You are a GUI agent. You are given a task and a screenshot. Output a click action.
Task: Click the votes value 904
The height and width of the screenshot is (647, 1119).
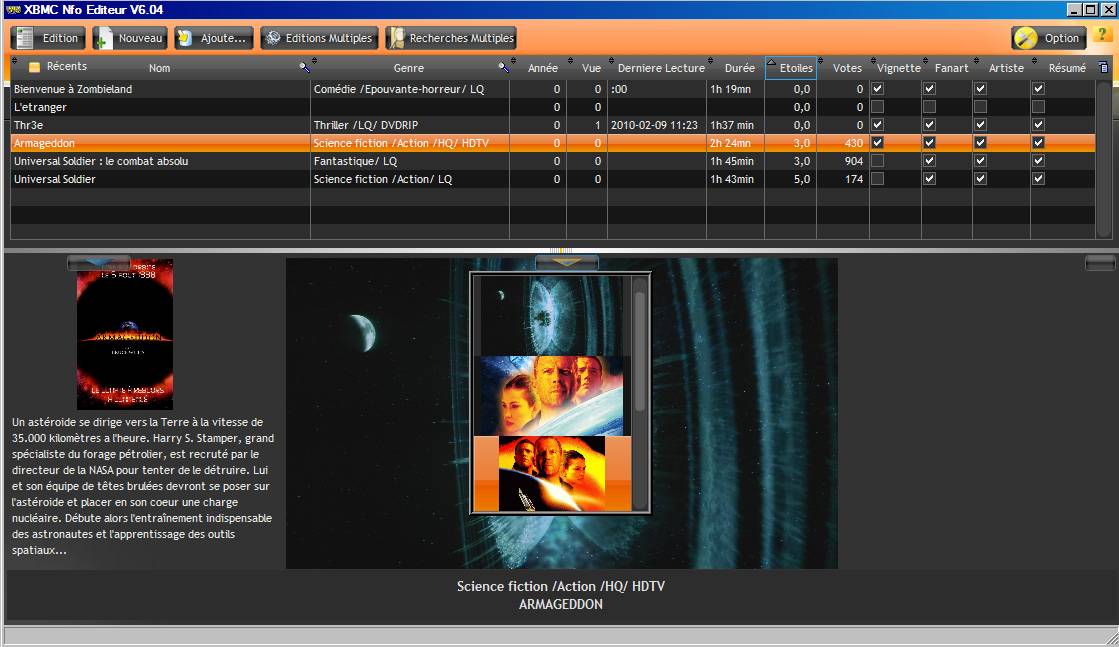tap(854, 161)
